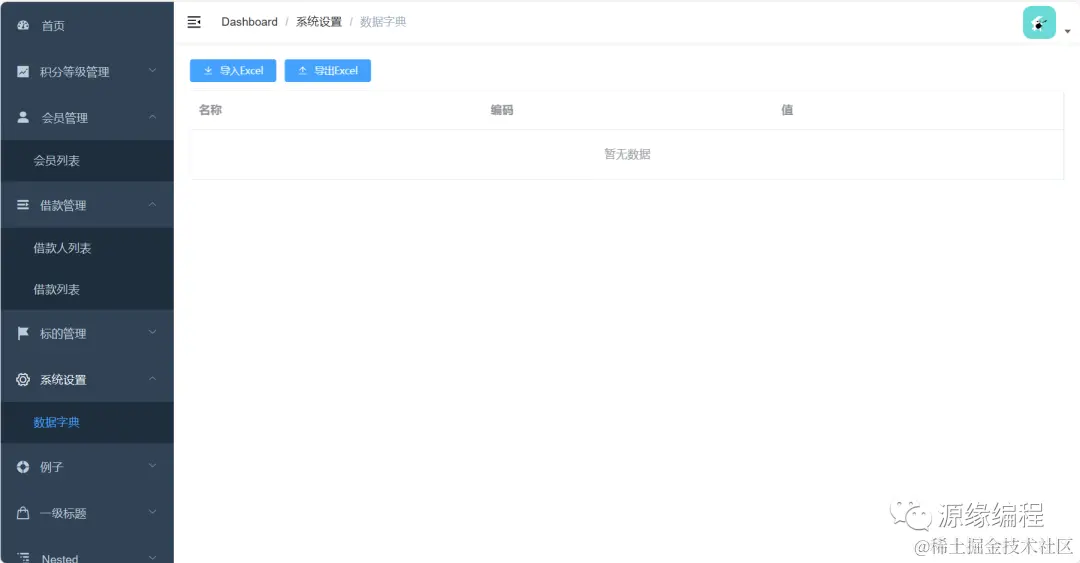Click the circular icon beside 例子
Image resolution: width=1080 pixels, height=563 pixels.
(23, 467)
